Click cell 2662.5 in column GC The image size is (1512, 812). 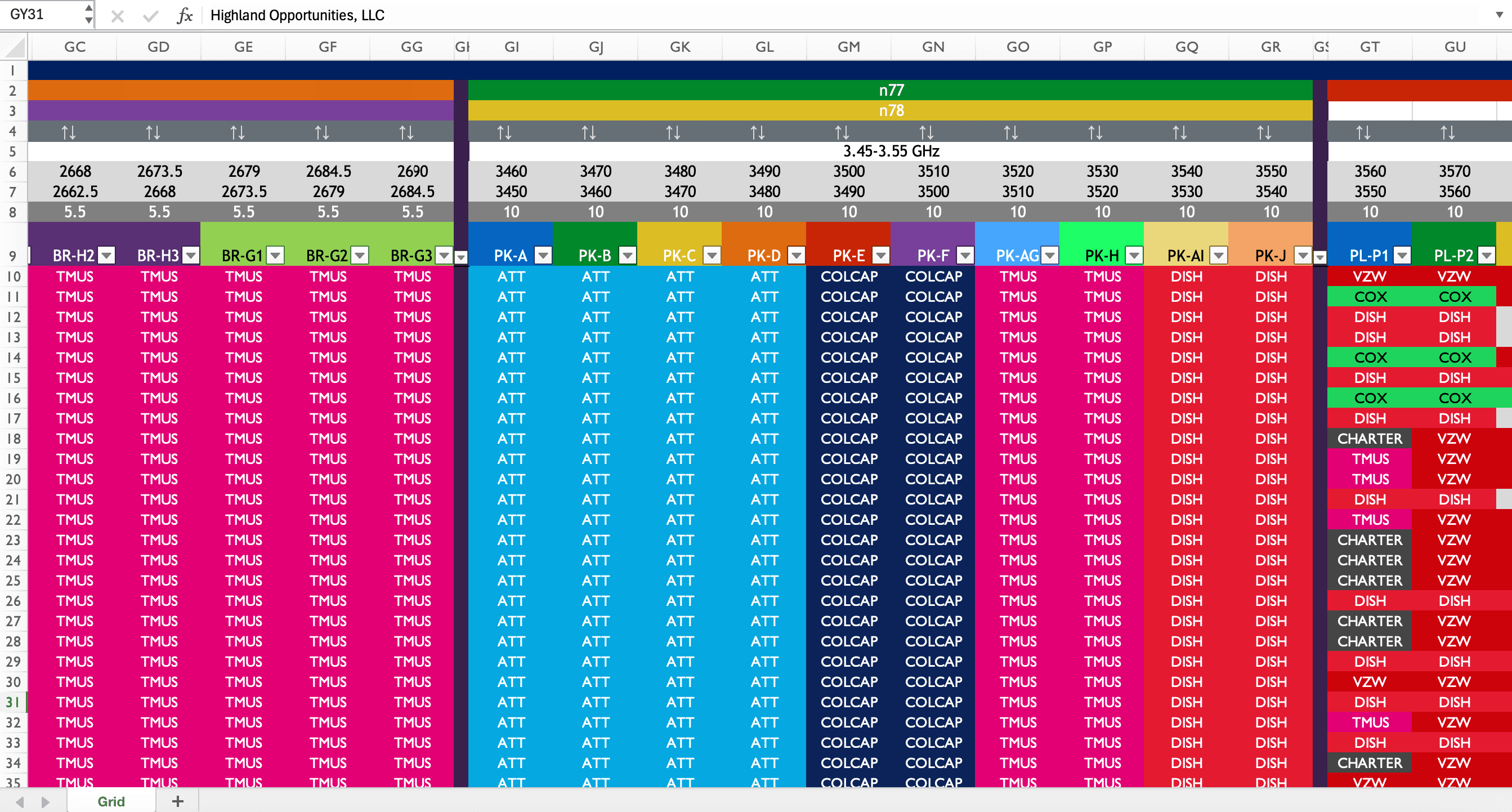click(75, 192)
